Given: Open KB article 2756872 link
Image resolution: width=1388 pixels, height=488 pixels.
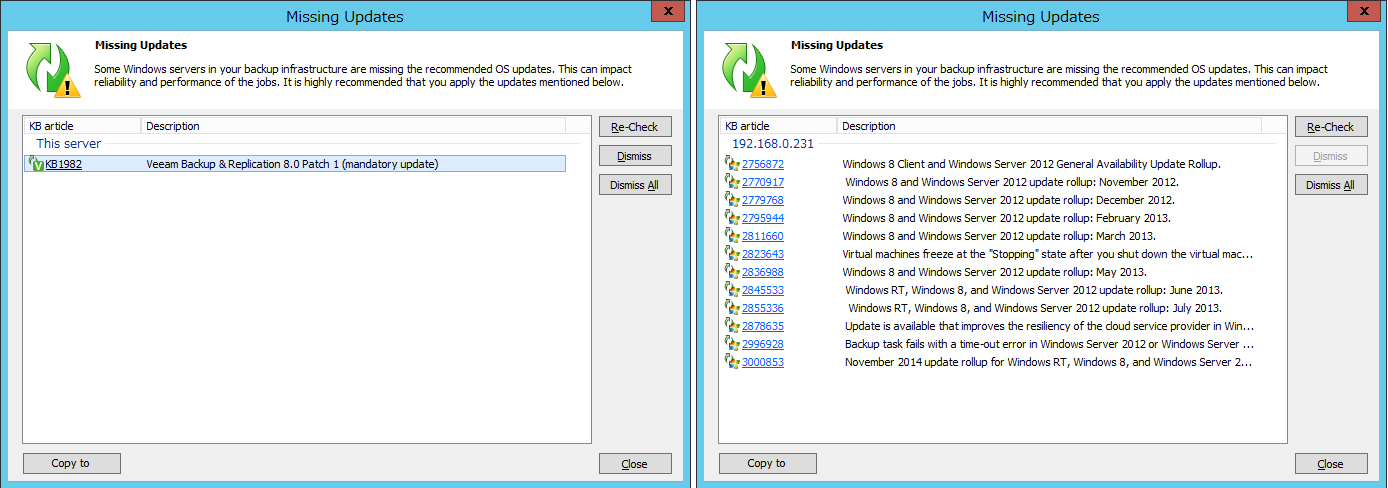Looking at the screenshot, I should coord(763,164).
